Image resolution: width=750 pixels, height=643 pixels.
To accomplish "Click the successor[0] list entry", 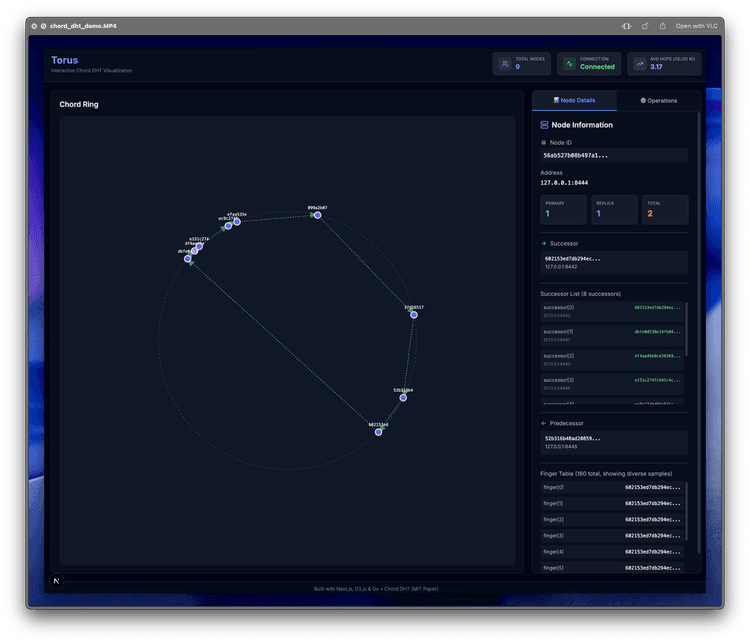I will 610,310.
